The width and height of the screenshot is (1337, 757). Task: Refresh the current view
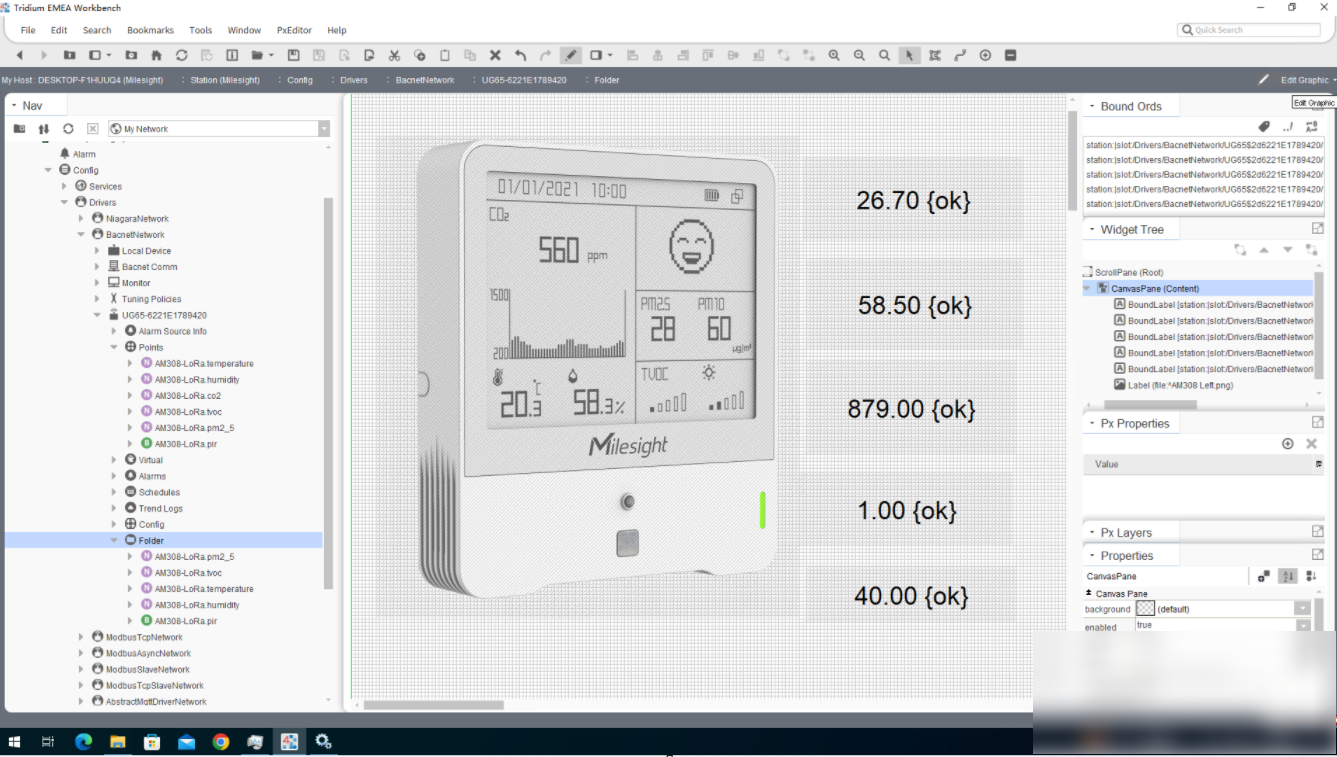click(181, 55)
